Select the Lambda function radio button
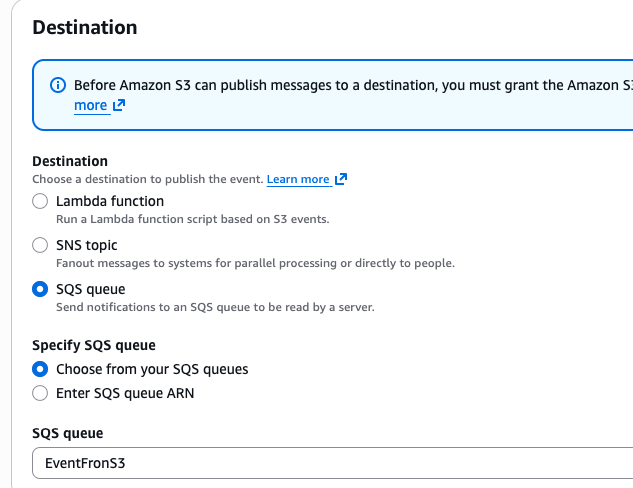Viewport: 633px width, 488px height. [x=40, y=201]
